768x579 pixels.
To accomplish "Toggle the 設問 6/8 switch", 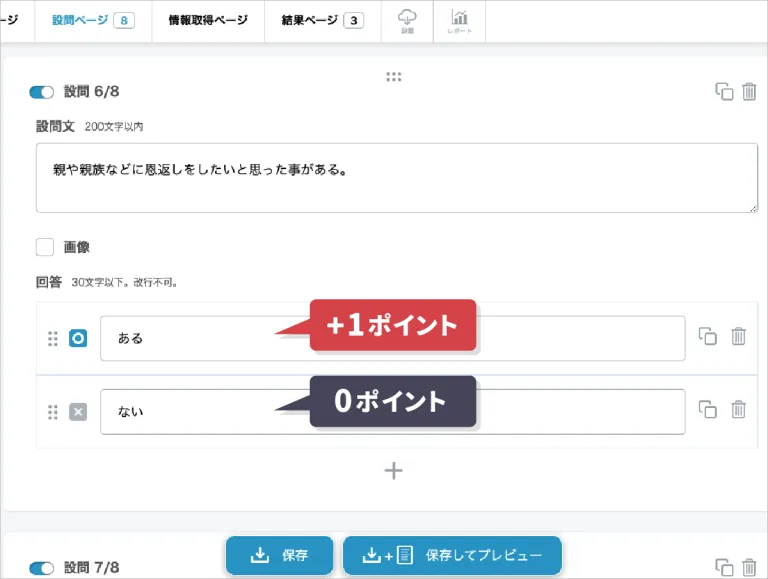I will (x=42, y=92).
